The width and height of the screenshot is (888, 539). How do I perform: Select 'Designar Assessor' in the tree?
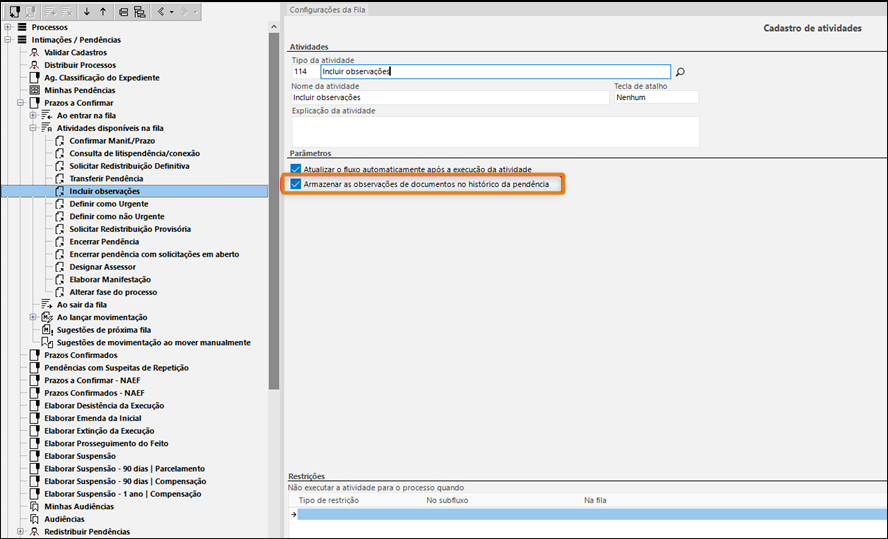tap(102, 267)
